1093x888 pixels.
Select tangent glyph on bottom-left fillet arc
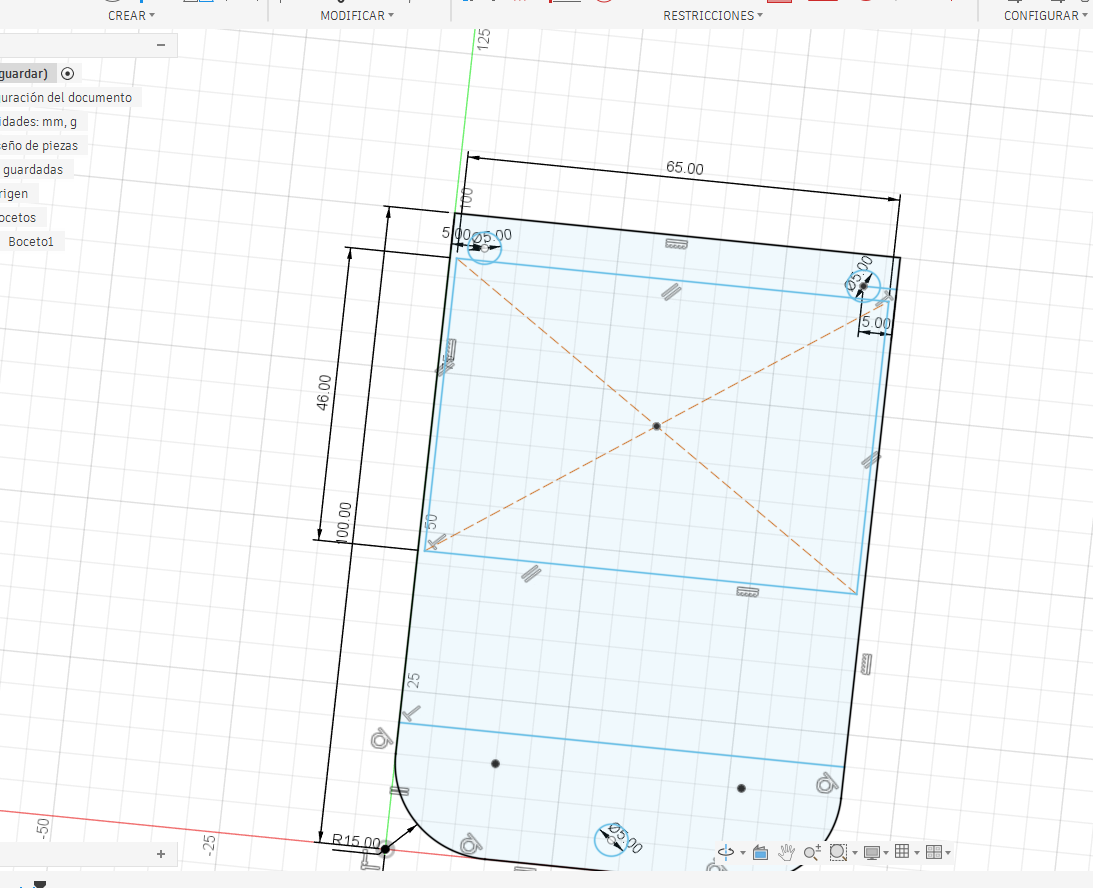pyautogui.click(x=471, y=843)
